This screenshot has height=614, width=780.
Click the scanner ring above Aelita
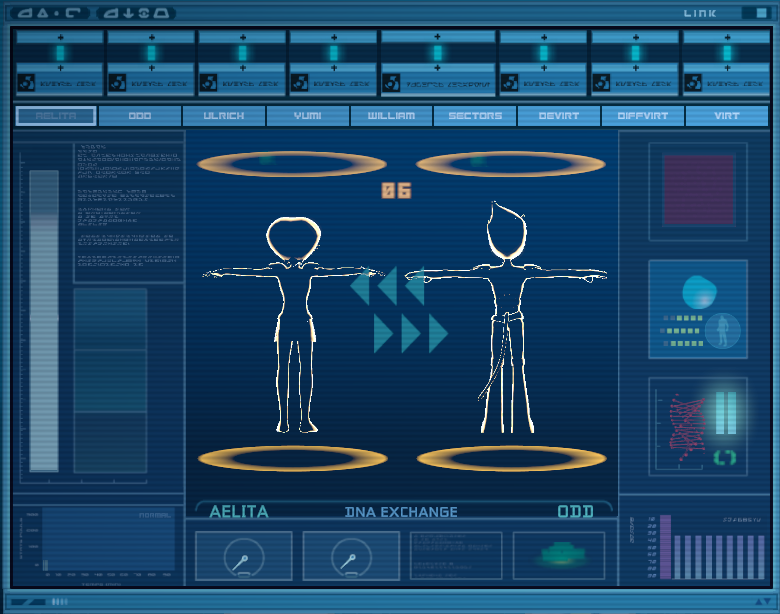tap(292, 164)
